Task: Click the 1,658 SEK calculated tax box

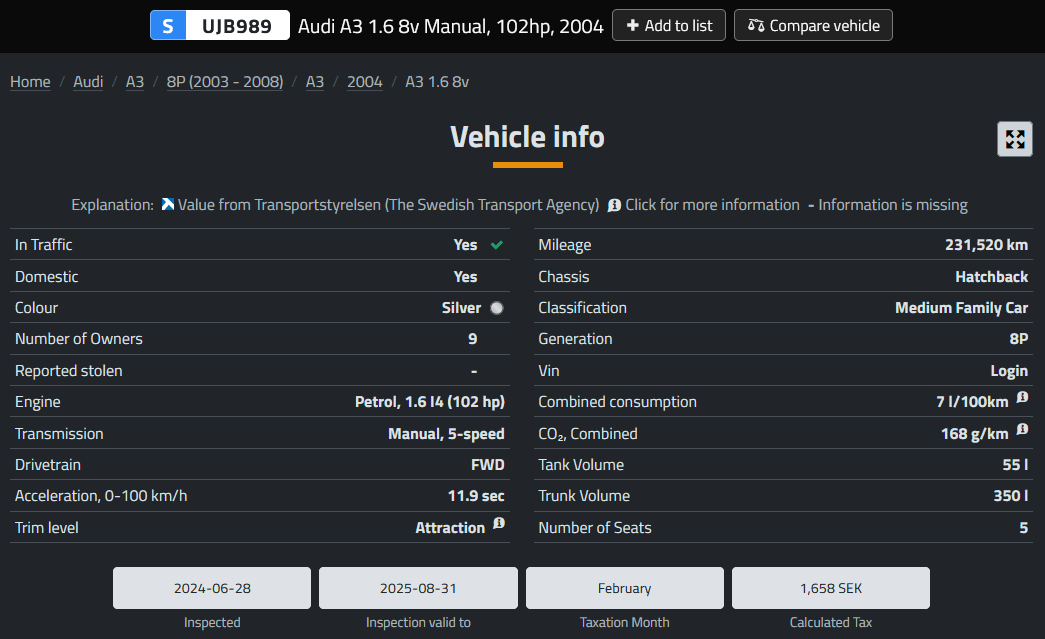Action: click(830, 588)
